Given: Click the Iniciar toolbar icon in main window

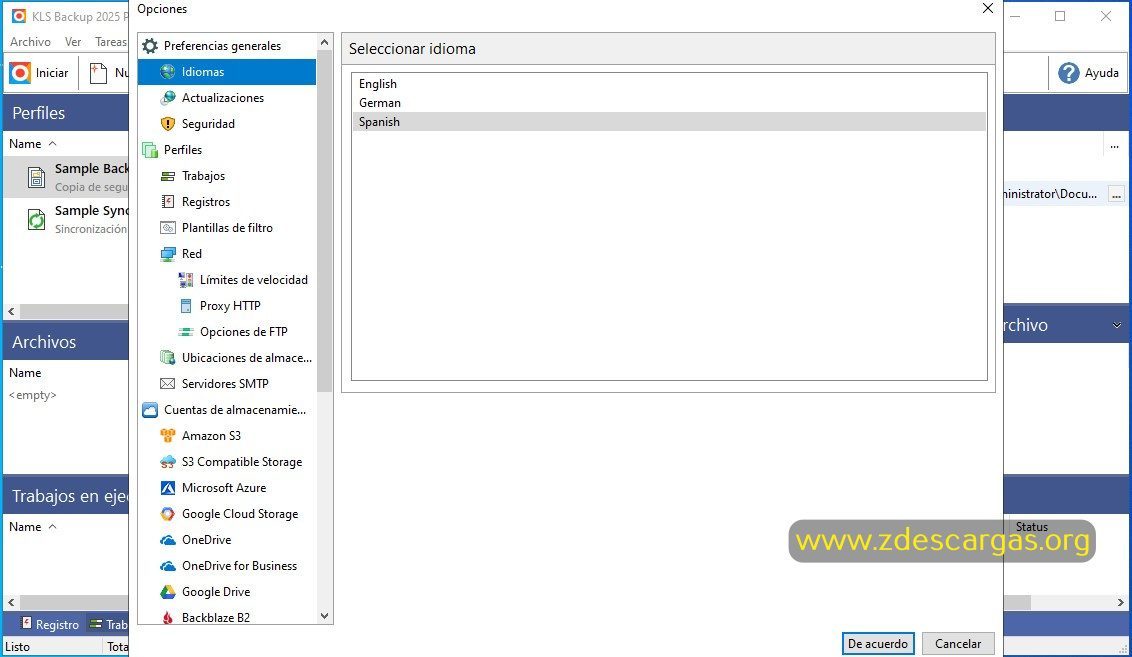Looking at the screenshot, I should (x=20, y=73).
